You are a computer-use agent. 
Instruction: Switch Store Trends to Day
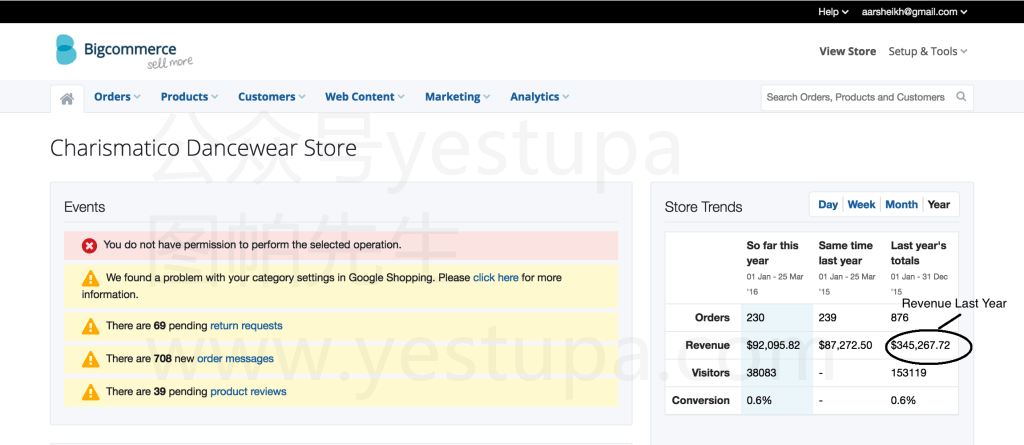(827, 205)
